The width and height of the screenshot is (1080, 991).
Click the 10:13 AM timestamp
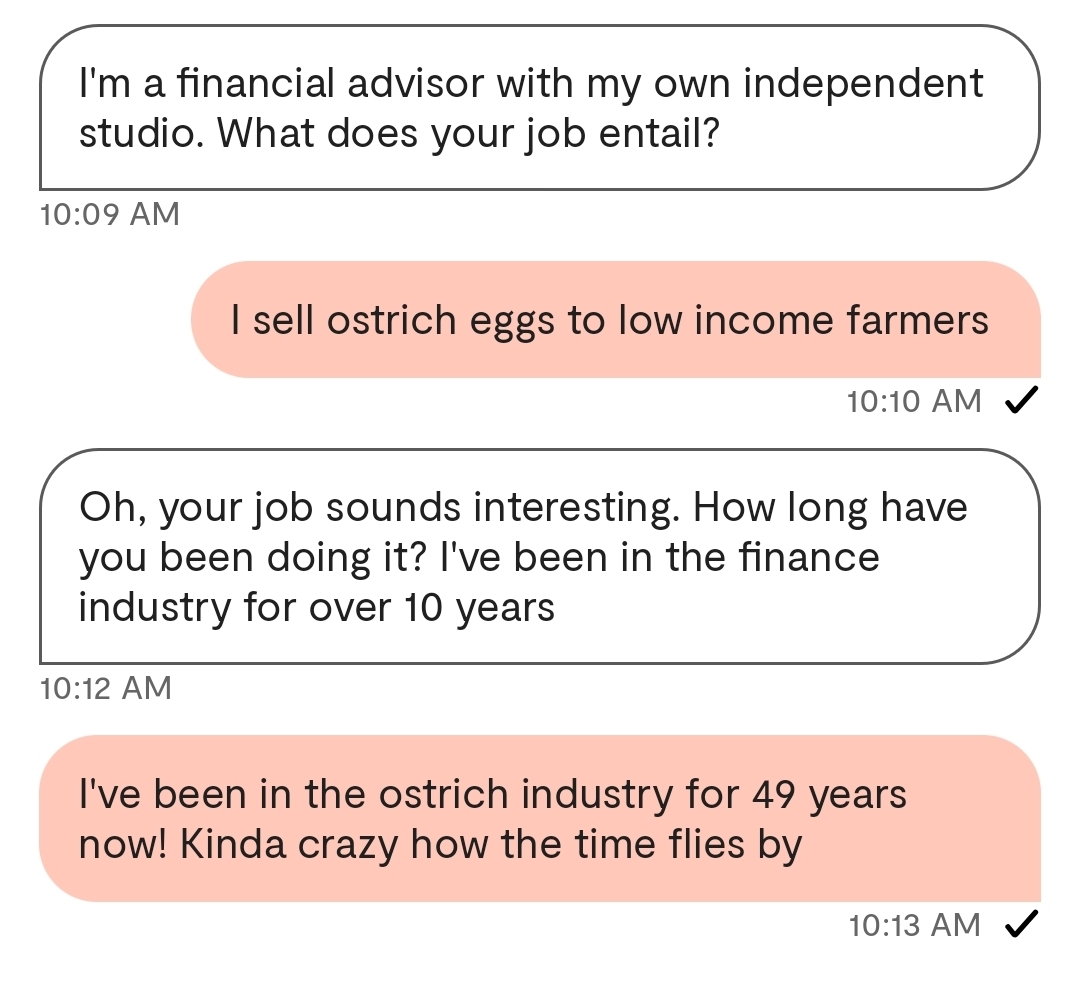pyautogui.click(x=914, y=926)
